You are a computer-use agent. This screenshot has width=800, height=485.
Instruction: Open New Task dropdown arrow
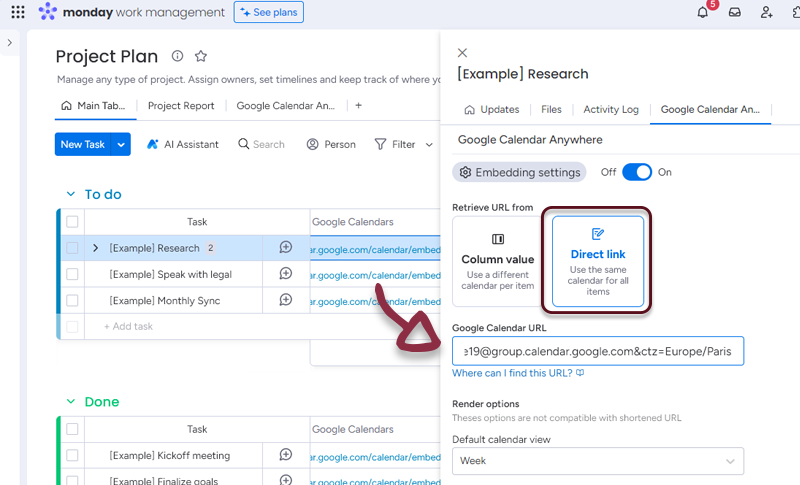coord(122,144)
